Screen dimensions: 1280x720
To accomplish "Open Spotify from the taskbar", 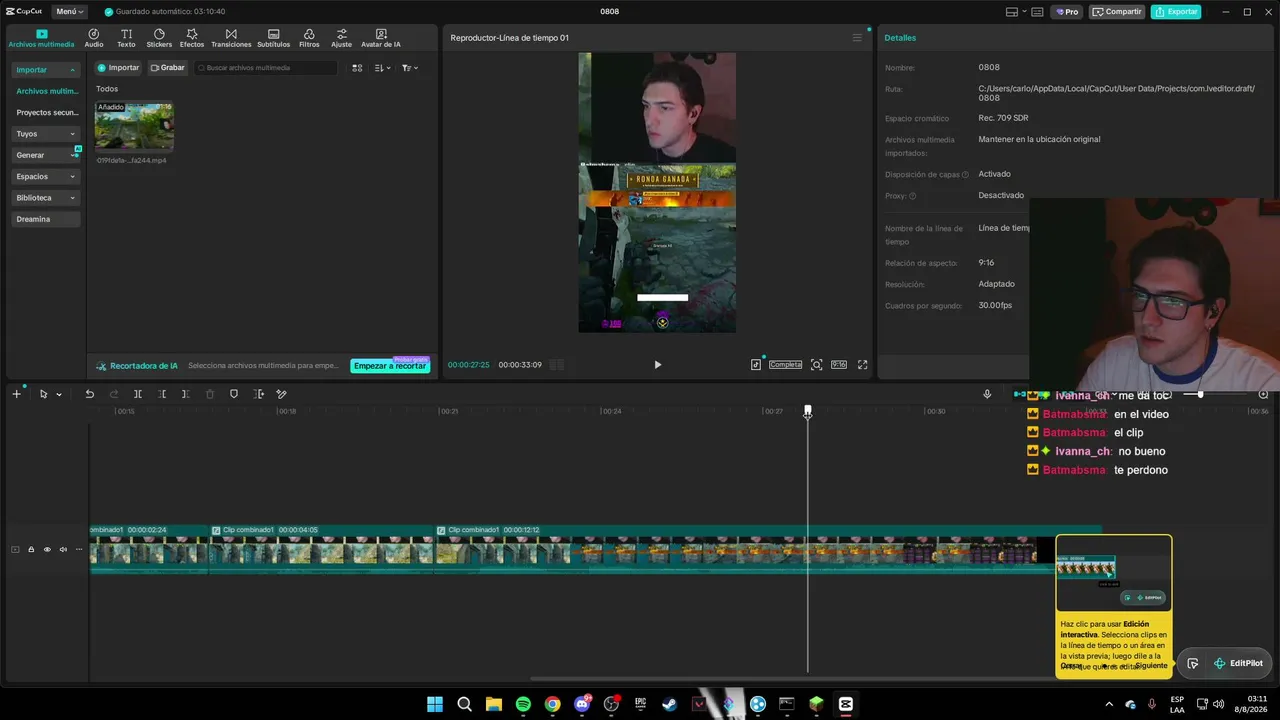I will click(x=523, y=704).
